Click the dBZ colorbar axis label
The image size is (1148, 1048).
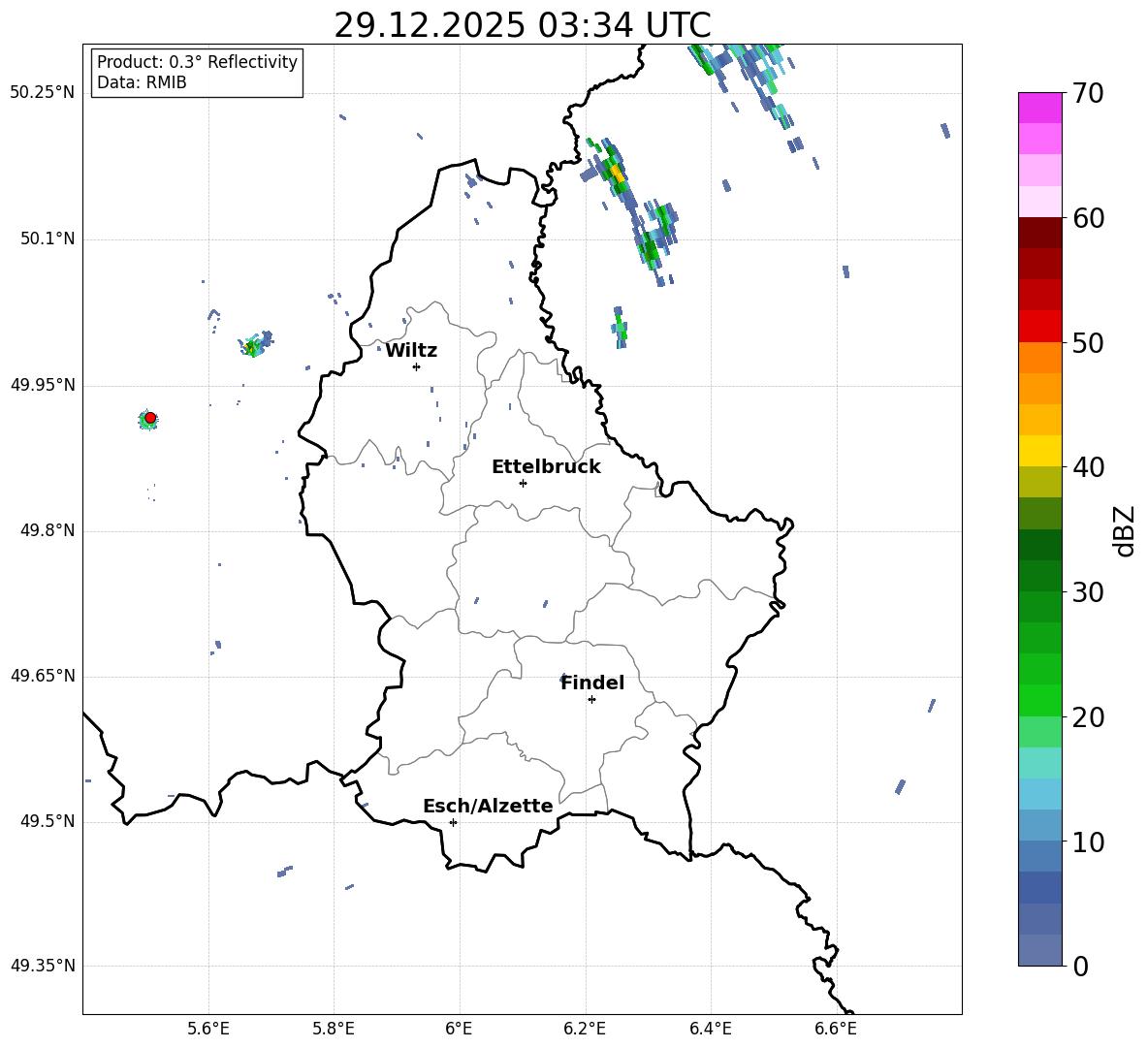pyautogui.click(x=1125, y=530)
